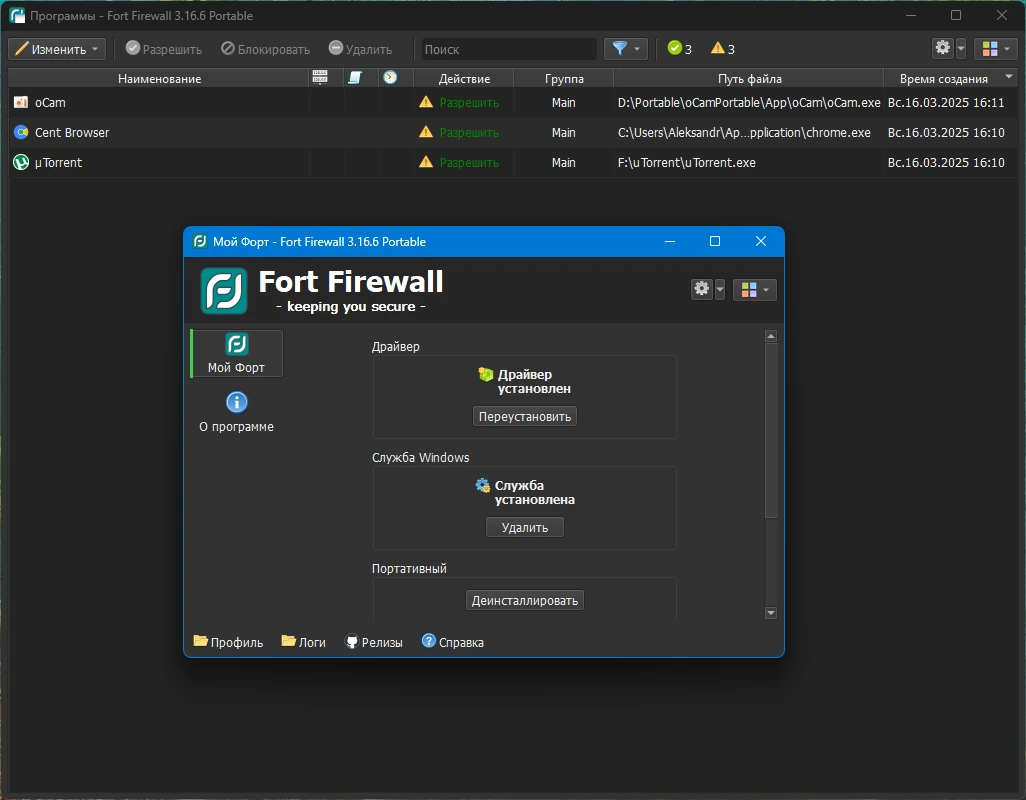Click the warning icon in µTorrent row
This screenshot has height=800, width=1026.
click(x=426, y=162)
